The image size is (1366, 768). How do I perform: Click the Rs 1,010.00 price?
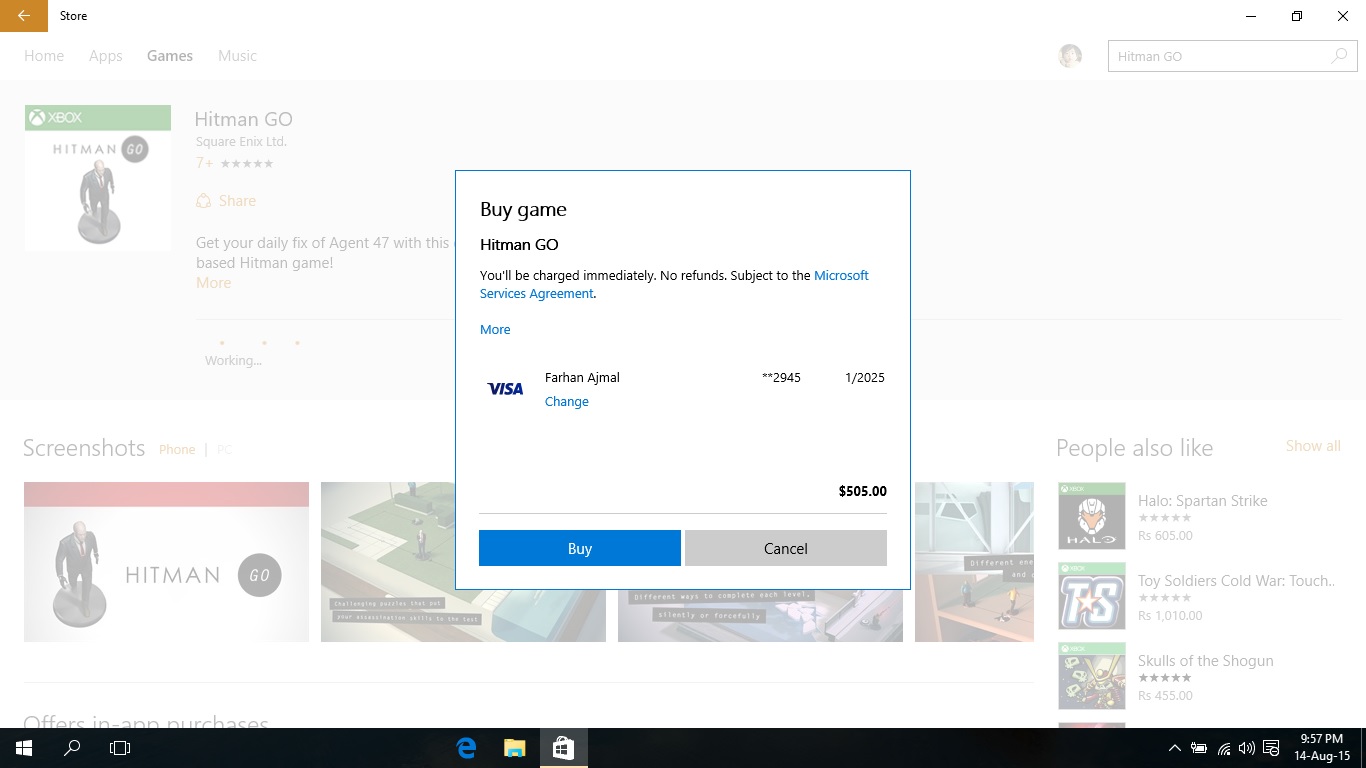1170,616
